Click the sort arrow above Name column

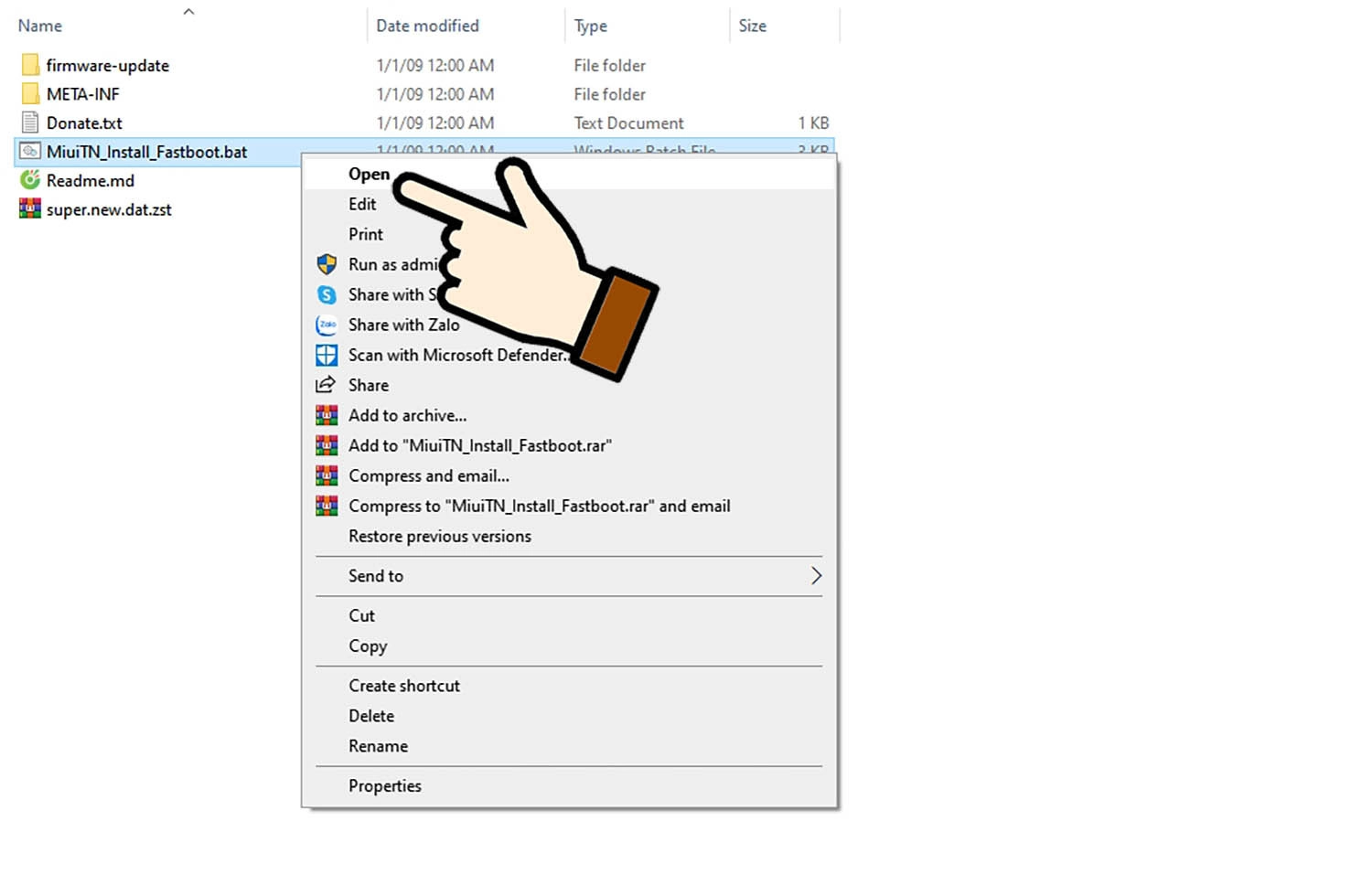click(188, 12)
